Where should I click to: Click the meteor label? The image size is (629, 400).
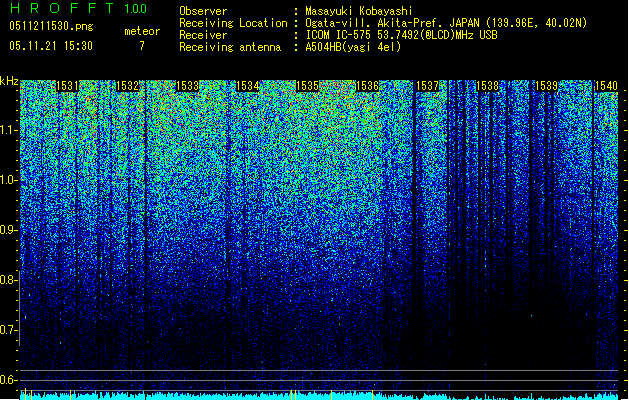tap(142, 31)
